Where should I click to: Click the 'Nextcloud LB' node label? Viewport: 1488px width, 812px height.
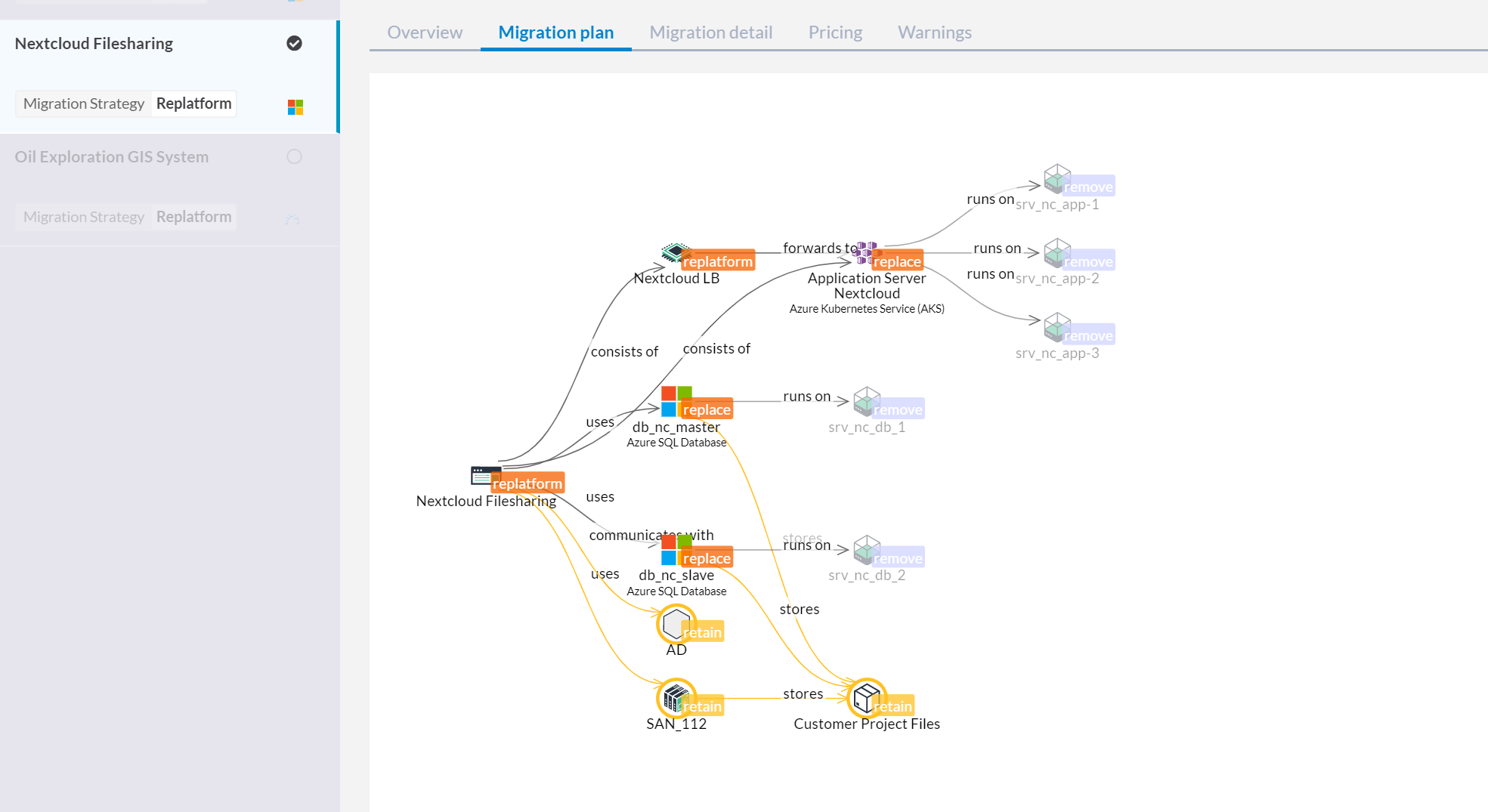point(676,278)
